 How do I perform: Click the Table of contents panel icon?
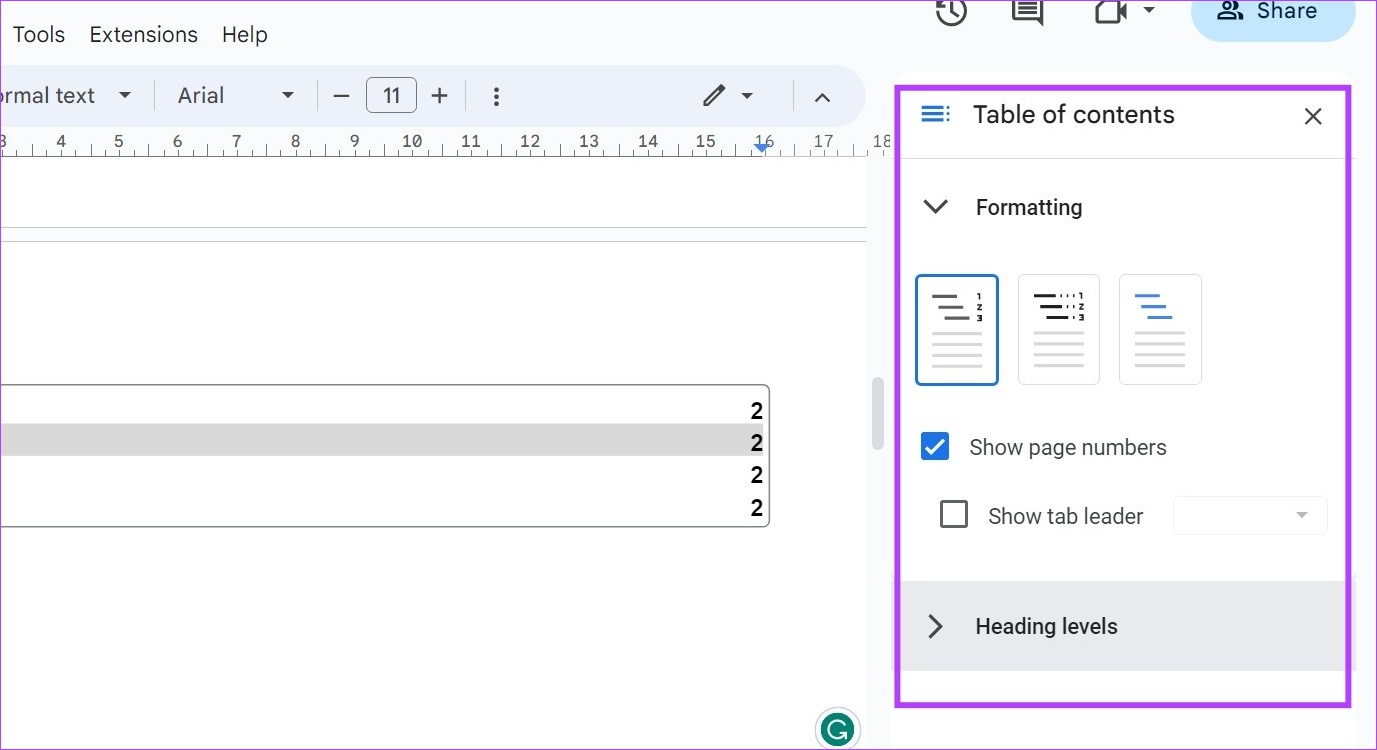click(935, 115)
